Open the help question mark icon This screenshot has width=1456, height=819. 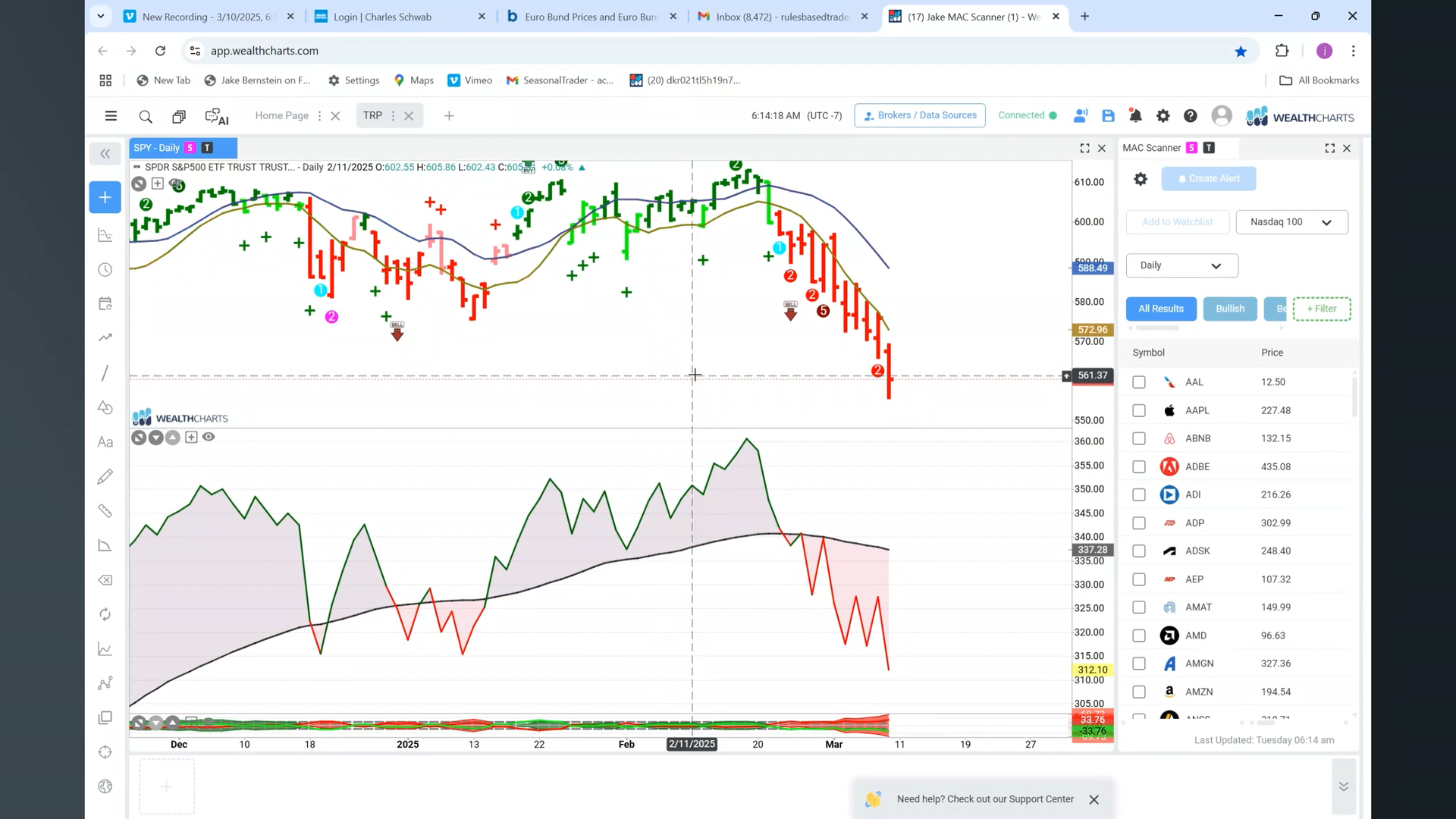1190,116
